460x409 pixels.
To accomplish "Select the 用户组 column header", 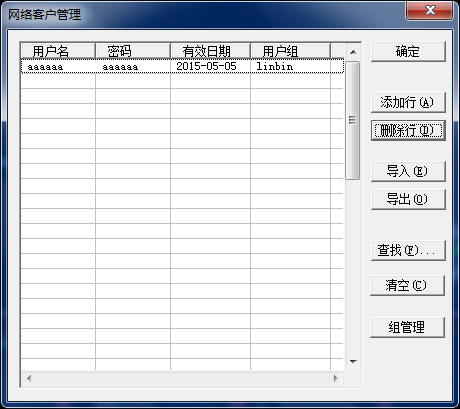I will point(290,51).
